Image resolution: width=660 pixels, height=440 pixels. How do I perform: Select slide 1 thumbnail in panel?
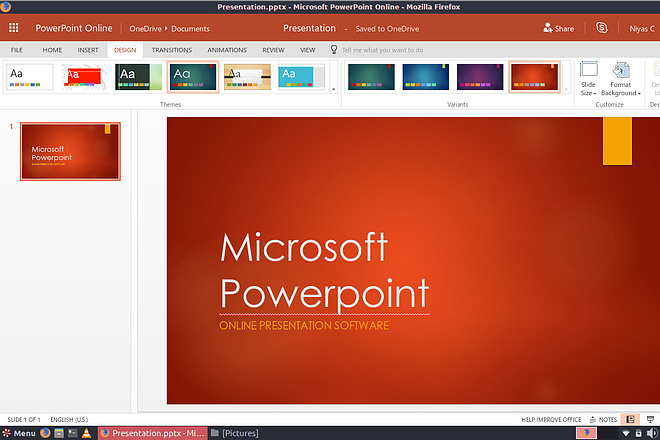click(70, 151)
